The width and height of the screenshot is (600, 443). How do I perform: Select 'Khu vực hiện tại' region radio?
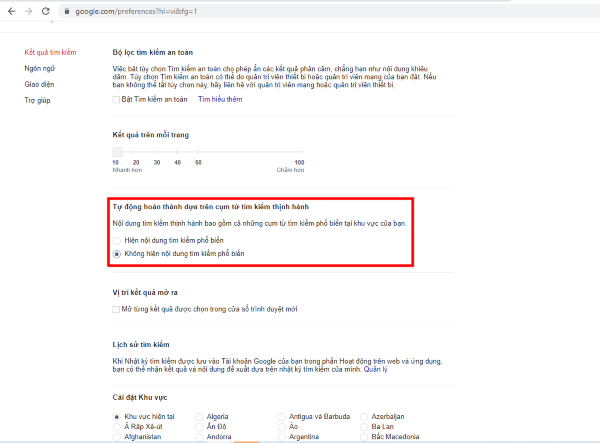(117, 416)
